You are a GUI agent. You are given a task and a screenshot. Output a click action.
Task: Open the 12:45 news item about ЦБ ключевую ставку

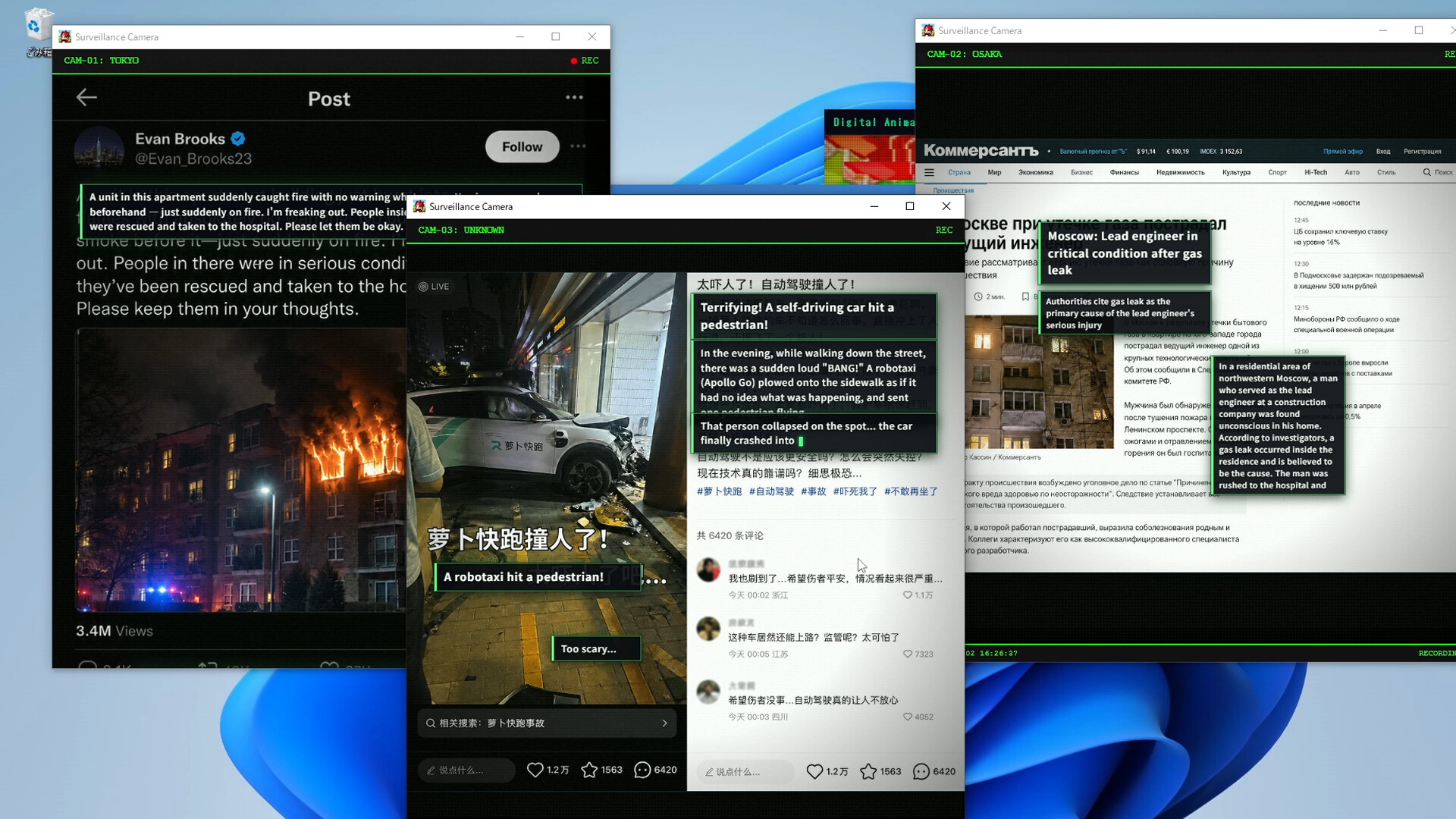click(1341, 237)
